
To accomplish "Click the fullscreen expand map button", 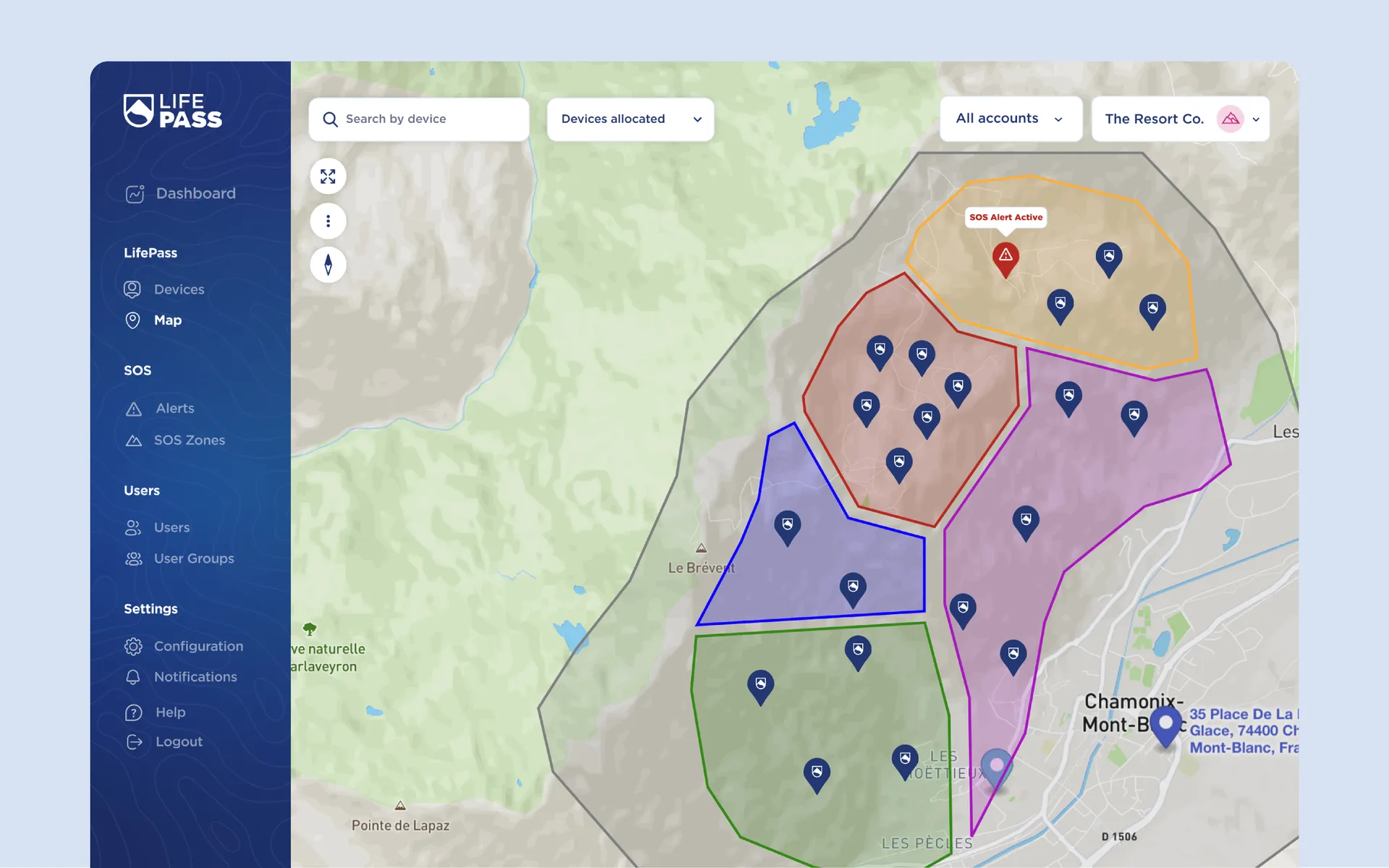I will point(328,176).
